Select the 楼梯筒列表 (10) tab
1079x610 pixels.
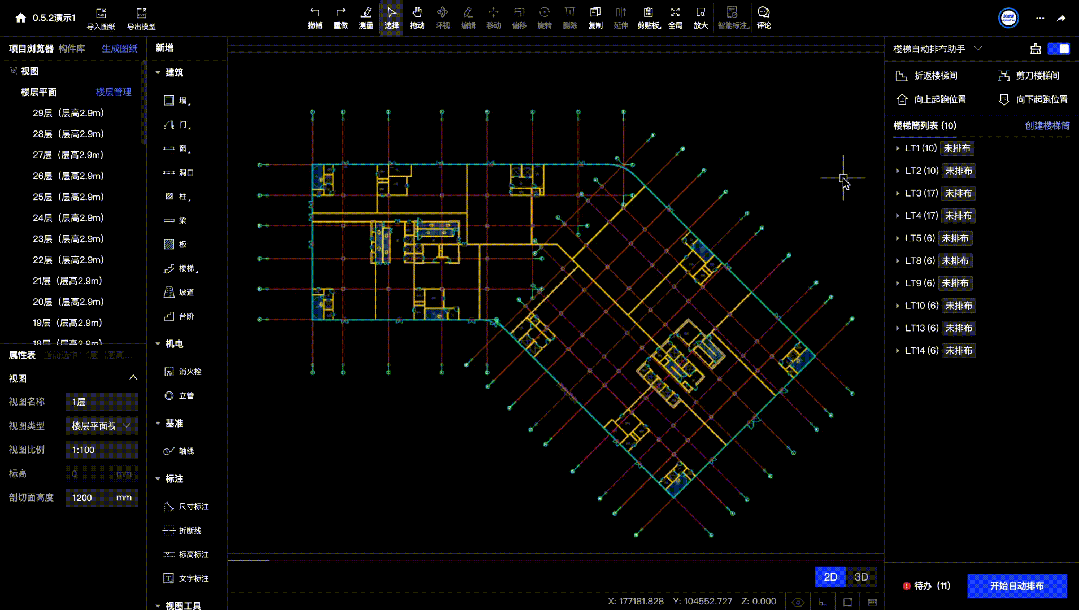(x=925, y=126)
